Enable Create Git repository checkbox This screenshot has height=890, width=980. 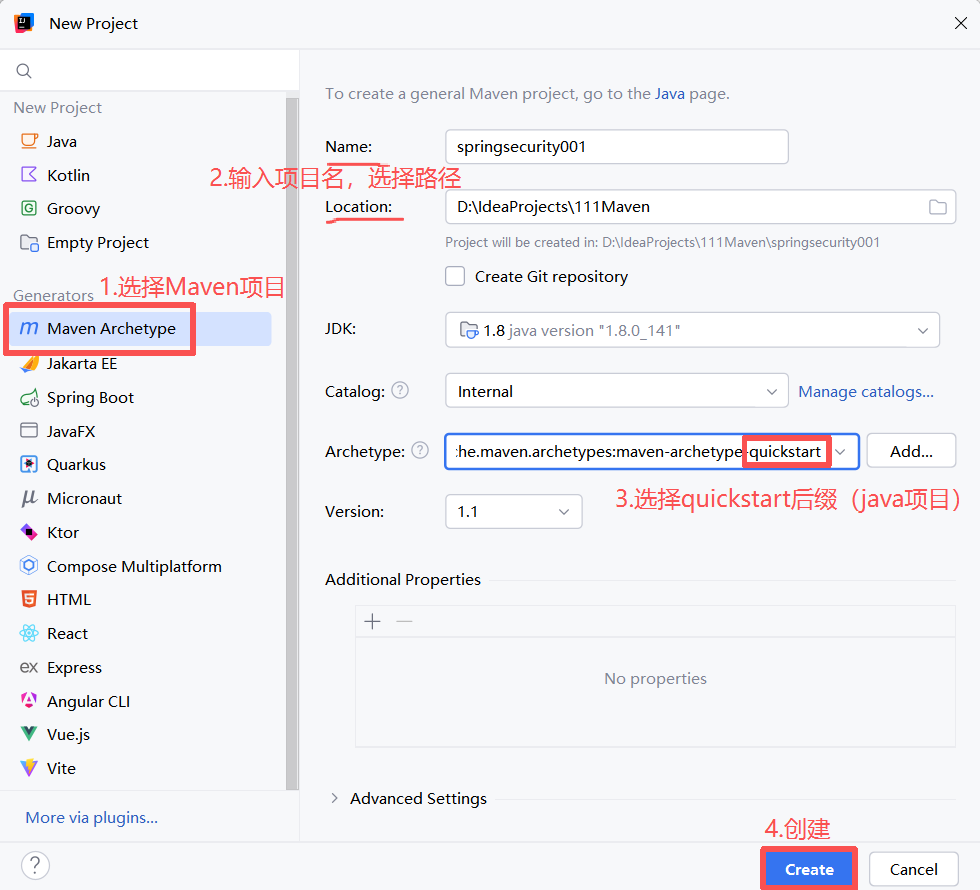[455, 276]
